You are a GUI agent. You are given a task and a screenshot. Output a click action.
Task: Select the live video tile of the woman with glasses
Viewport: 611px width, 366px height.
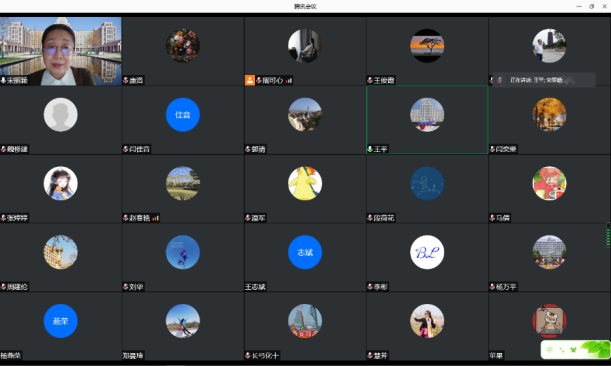[61, 51]
